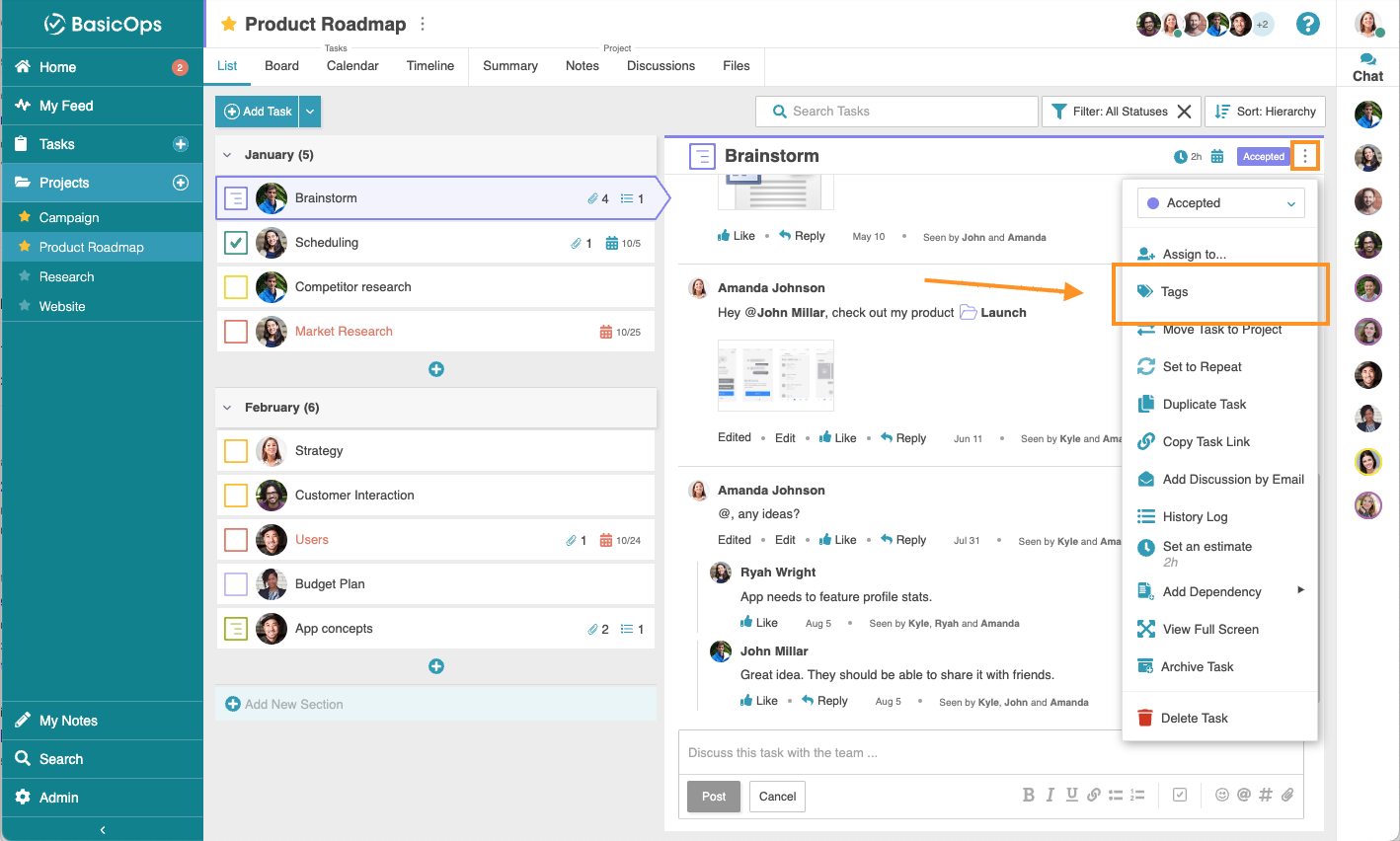Click the emoji icon in editor

(x=1222, y=795)
